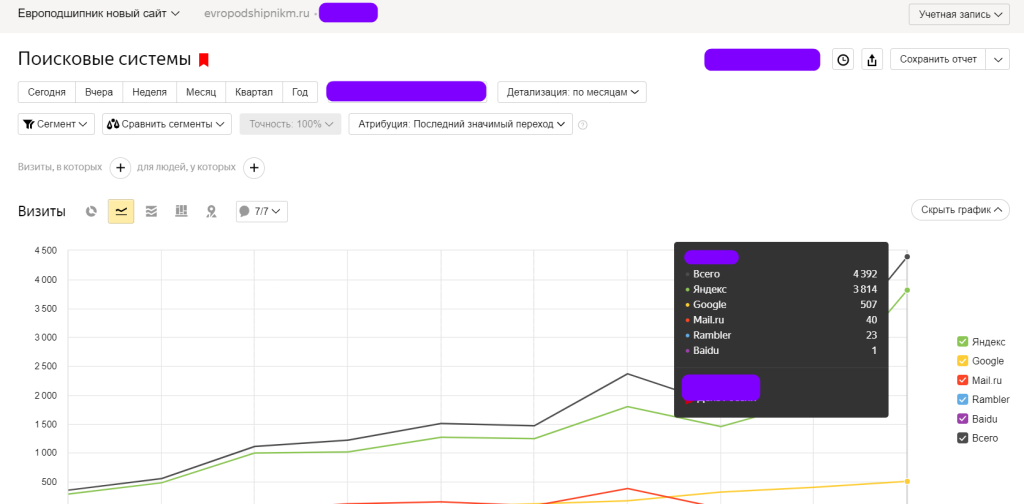
Task: Select the line chart view icon
Action: (121, 211)
